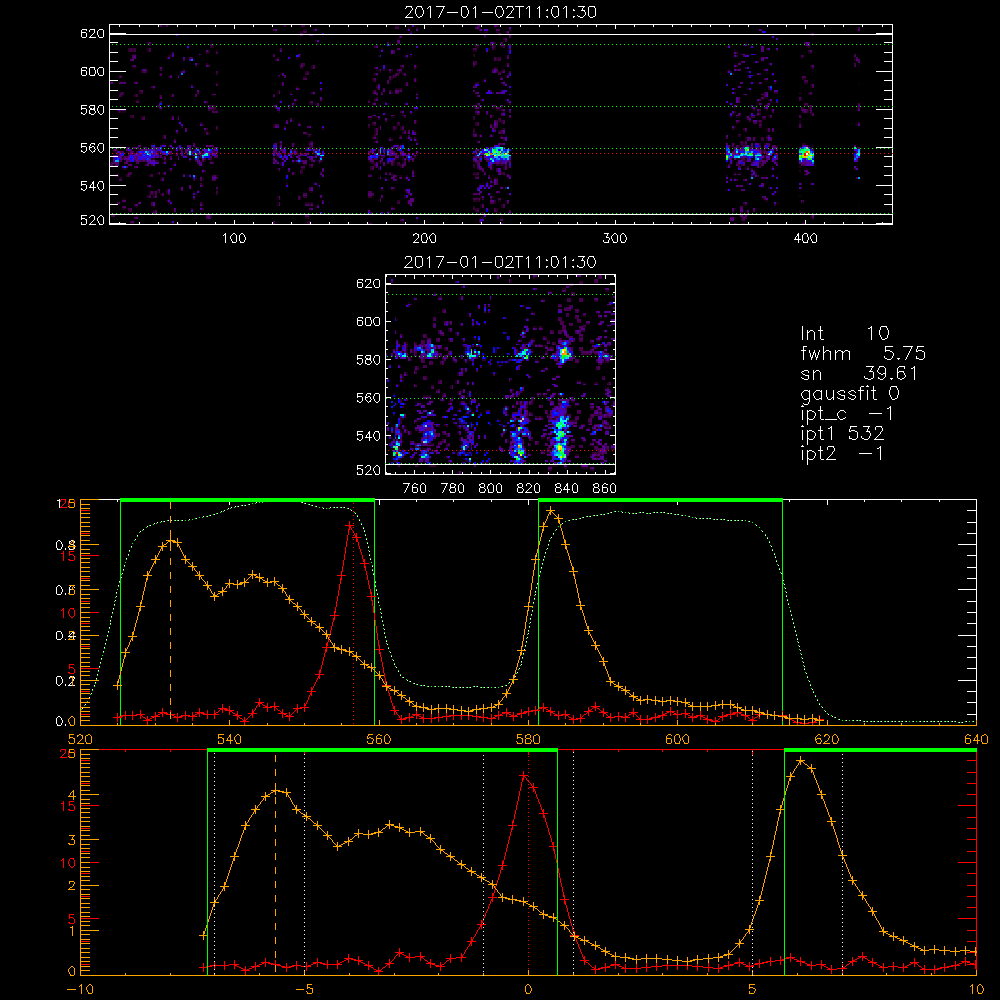Click the orange curve peak near 583 in profile plot
Viewport: 1000px width, 1000px height.
pos(551,510)
